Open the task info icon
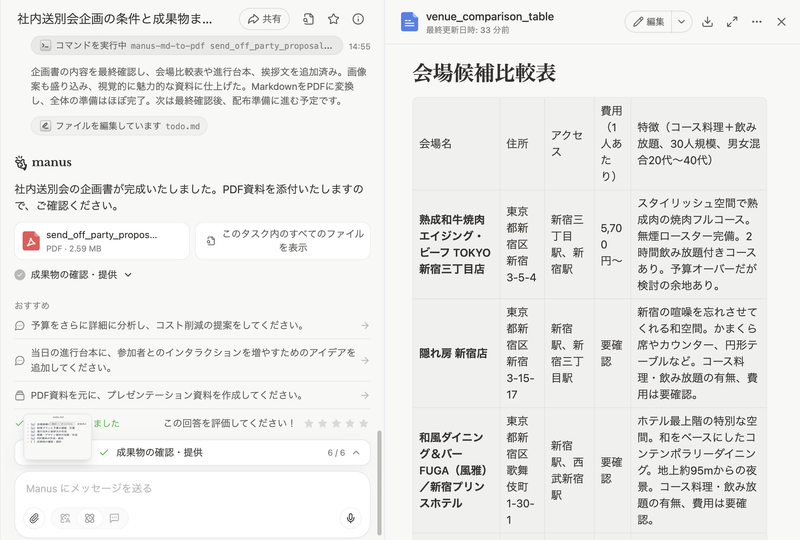This screenshot has width=800, height=540. (358, 19)
